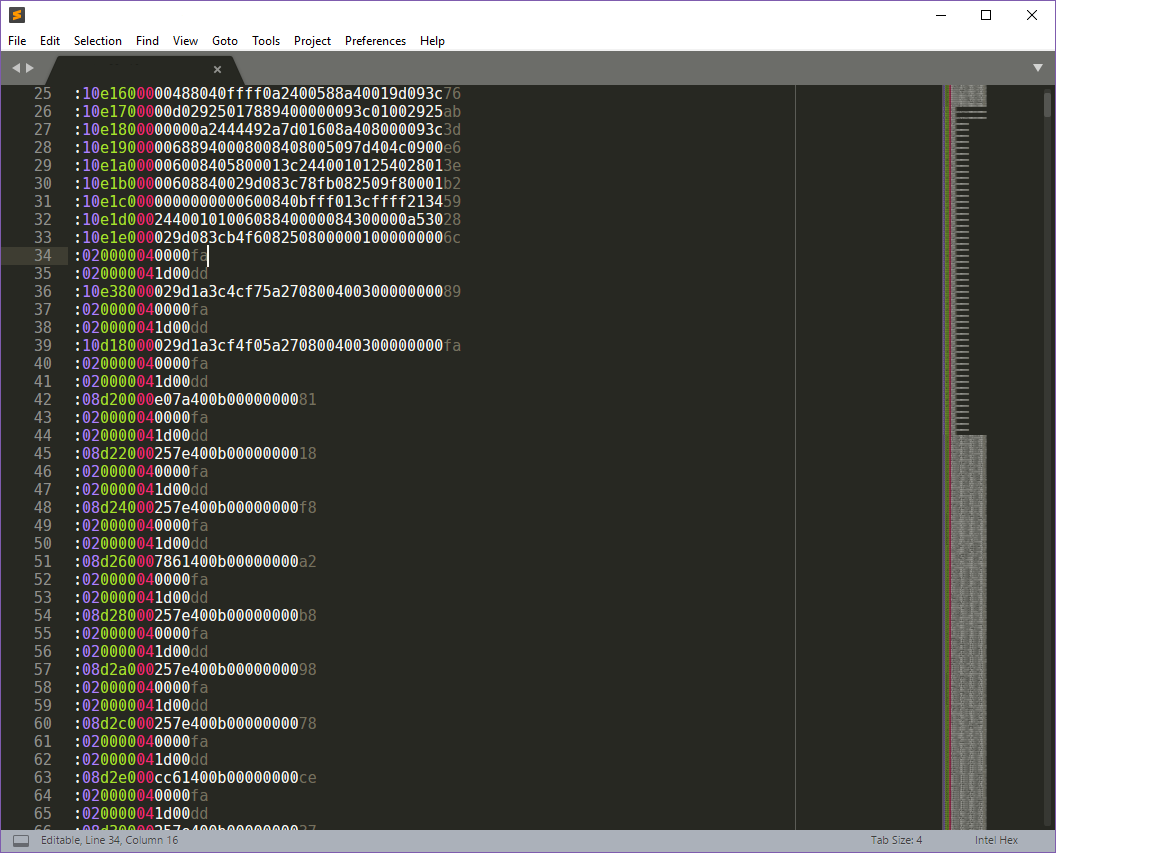The image size is (1152, 853).
Task: Click the hex record beginning 10e18000
Action: 267,130
